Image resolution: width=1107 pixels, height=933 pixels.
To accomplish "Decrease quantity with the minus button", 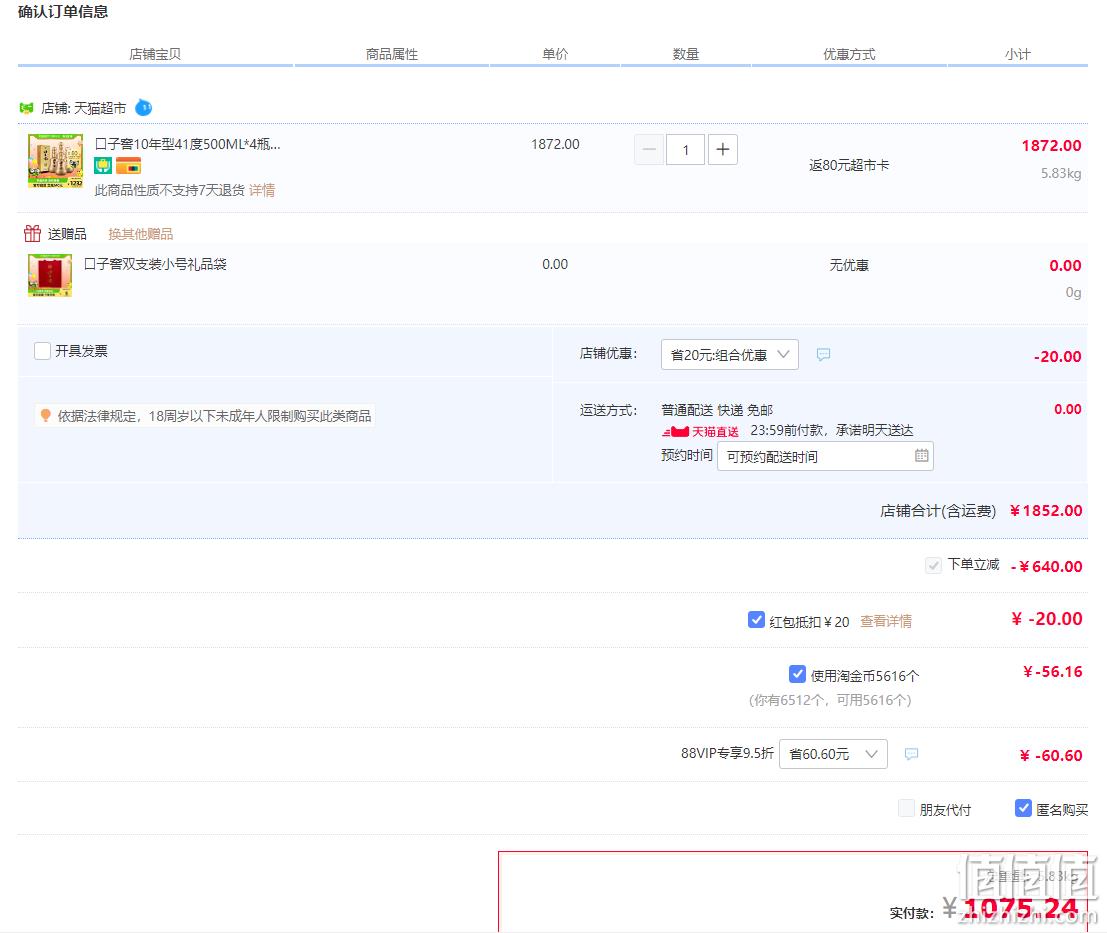I will 649,150.
